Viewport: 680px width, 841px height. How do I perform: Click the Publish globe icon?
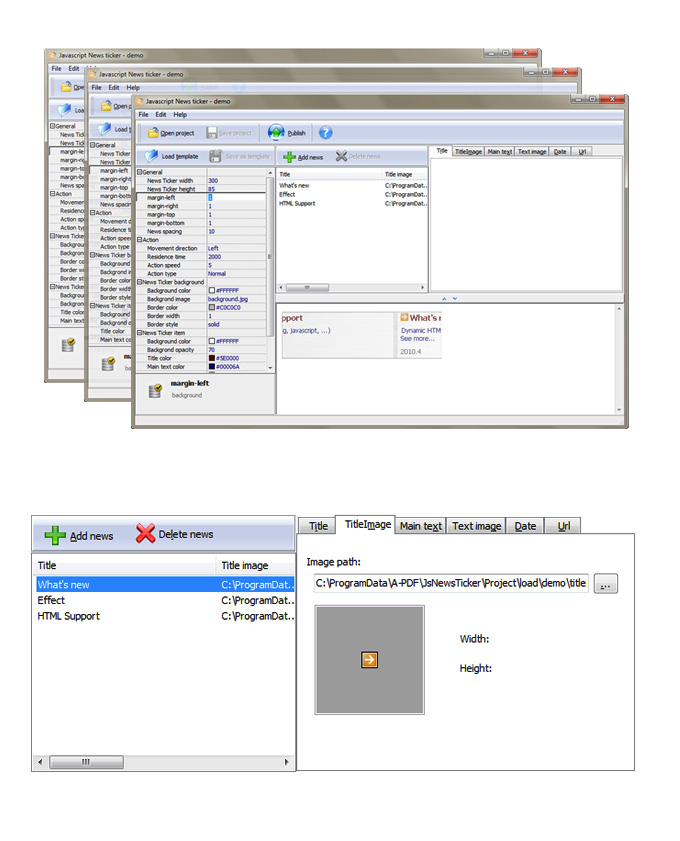coord(275,133)
